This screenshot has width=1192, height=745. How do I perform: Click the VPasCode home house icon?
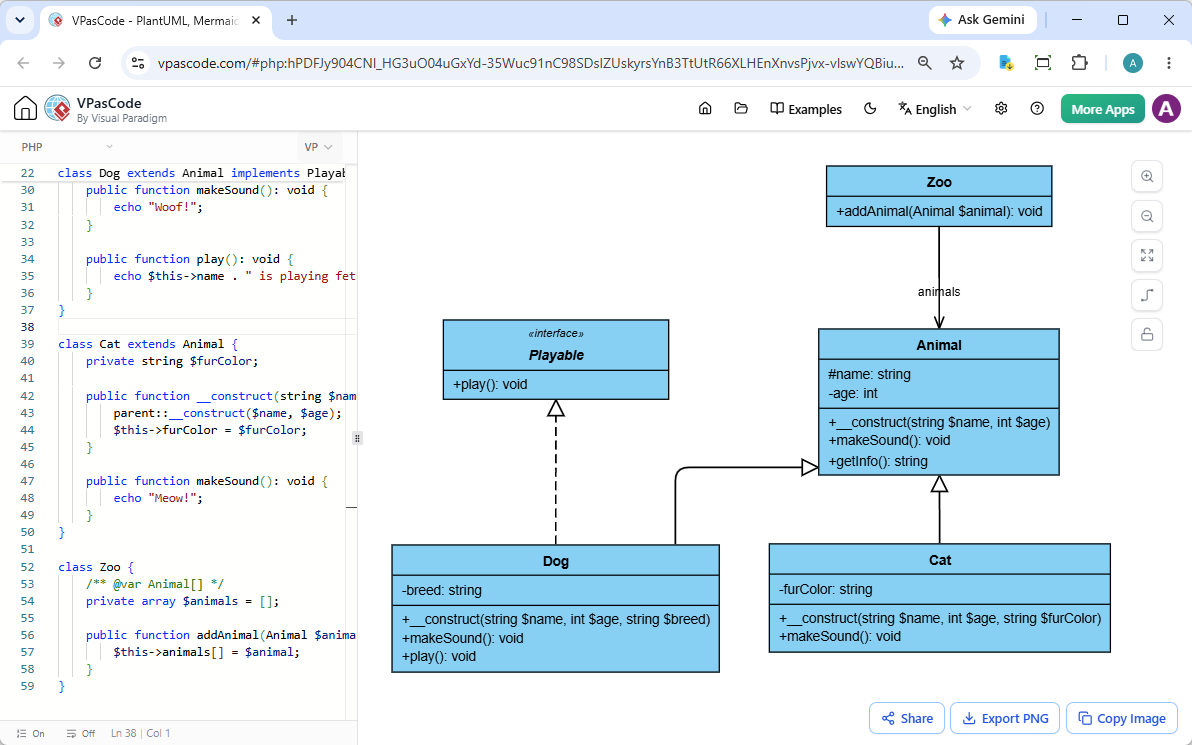tap(25, 109)
